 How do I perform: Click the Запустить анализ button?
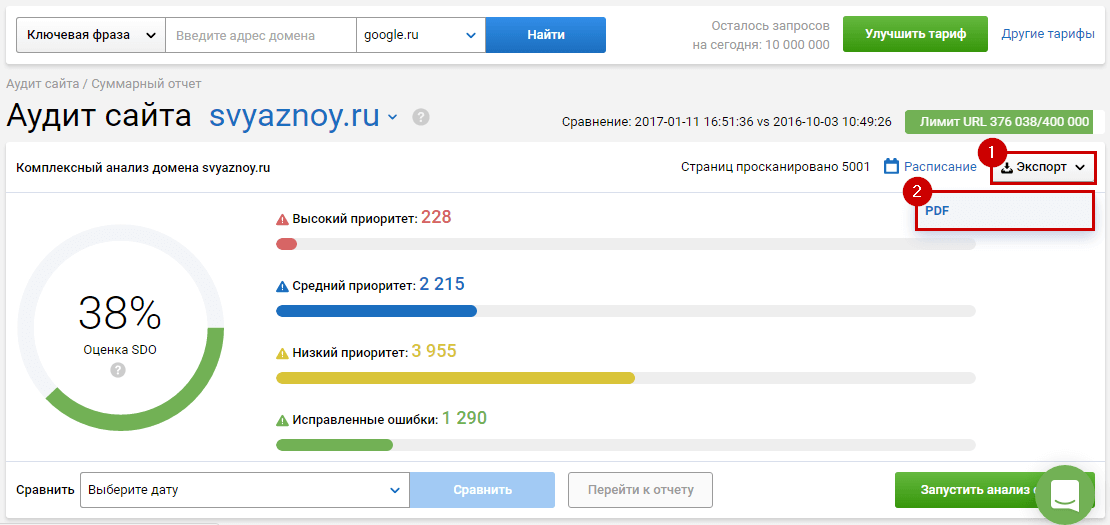click(x=995, y=490)
